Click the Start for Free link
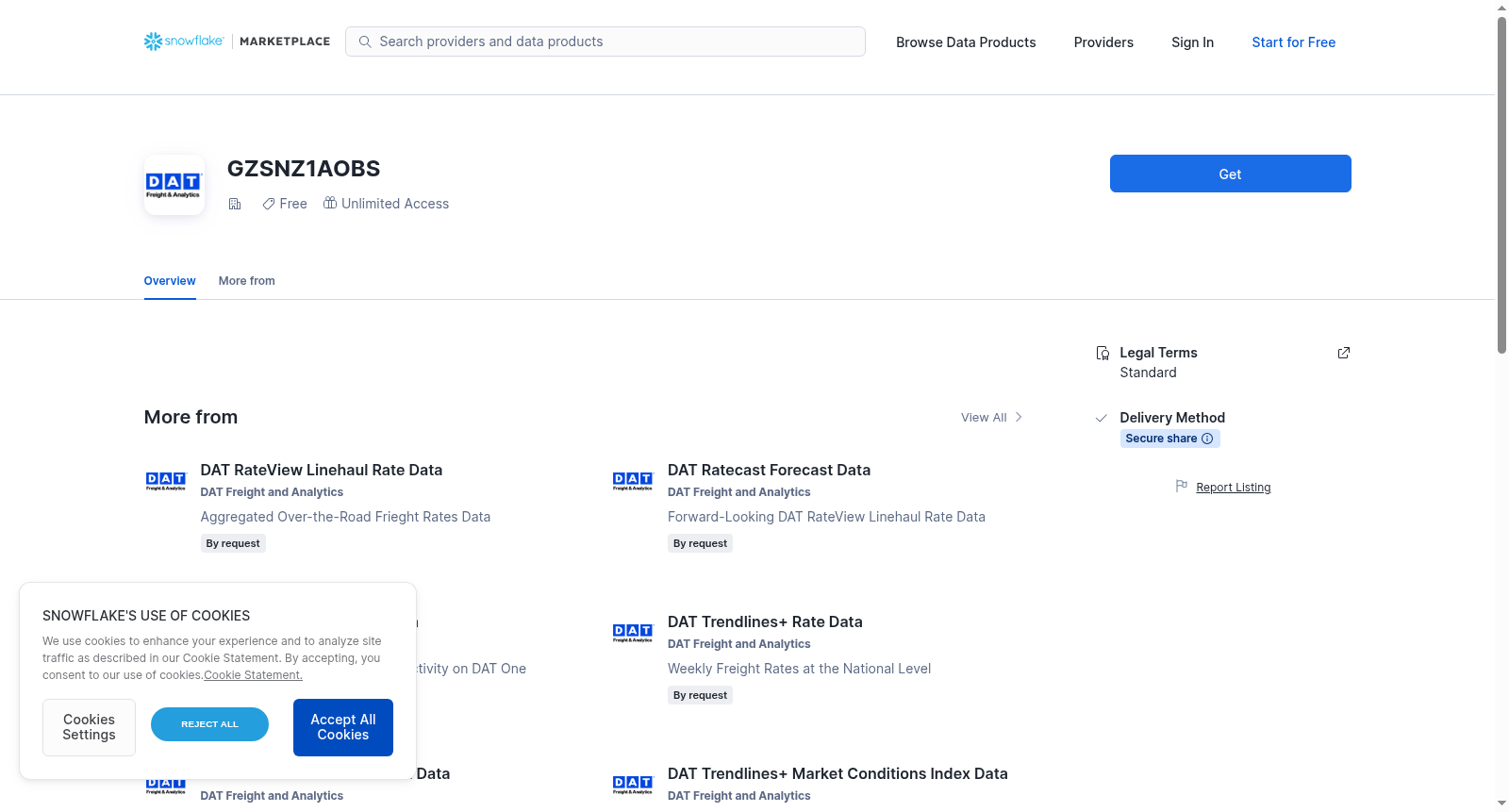Image resolution: width=1509 pixels, height=812 pixels. pyautogui.click(x=1294, y=42)
